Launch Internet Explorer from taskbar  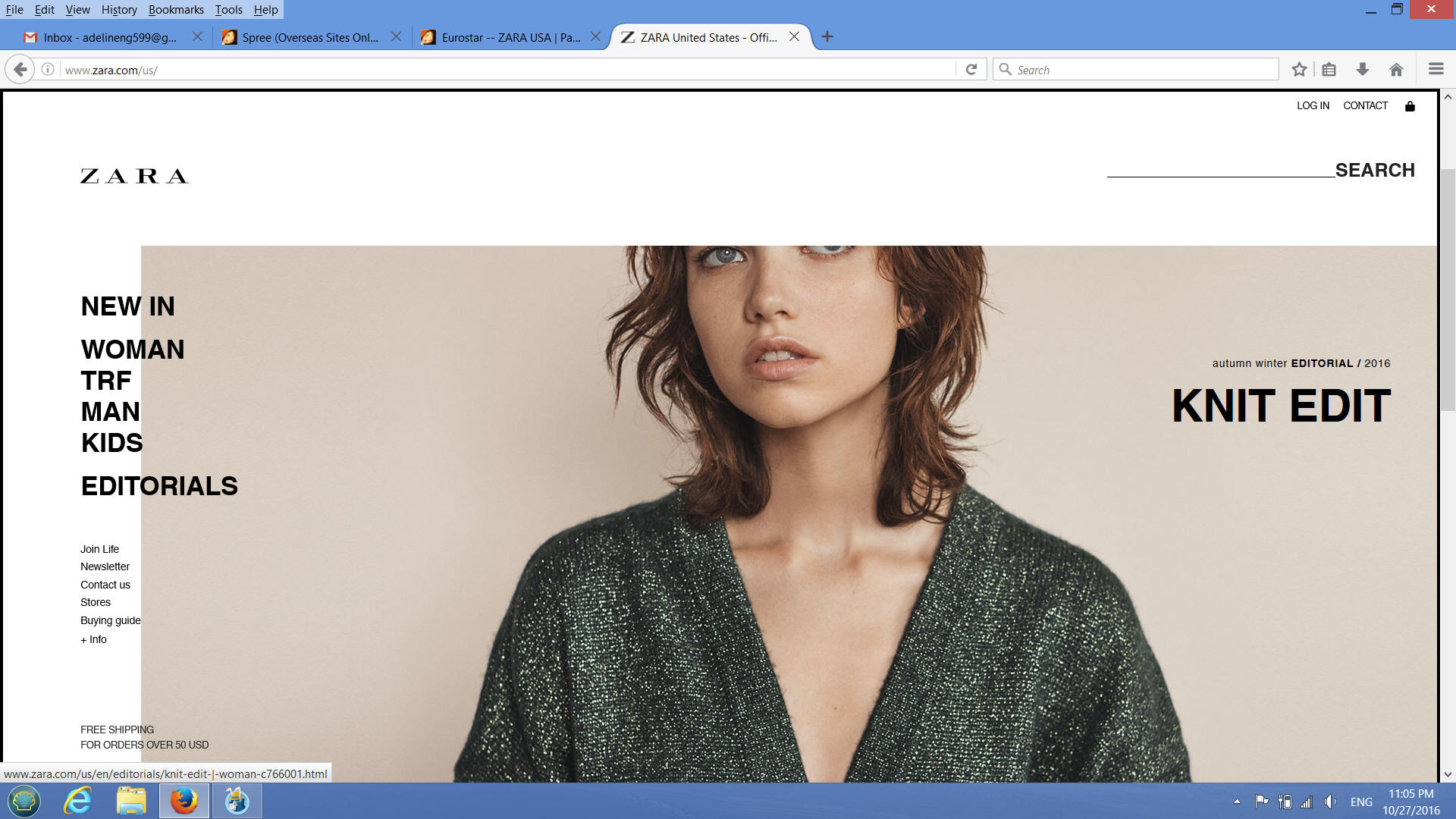[x=77, y=801]
